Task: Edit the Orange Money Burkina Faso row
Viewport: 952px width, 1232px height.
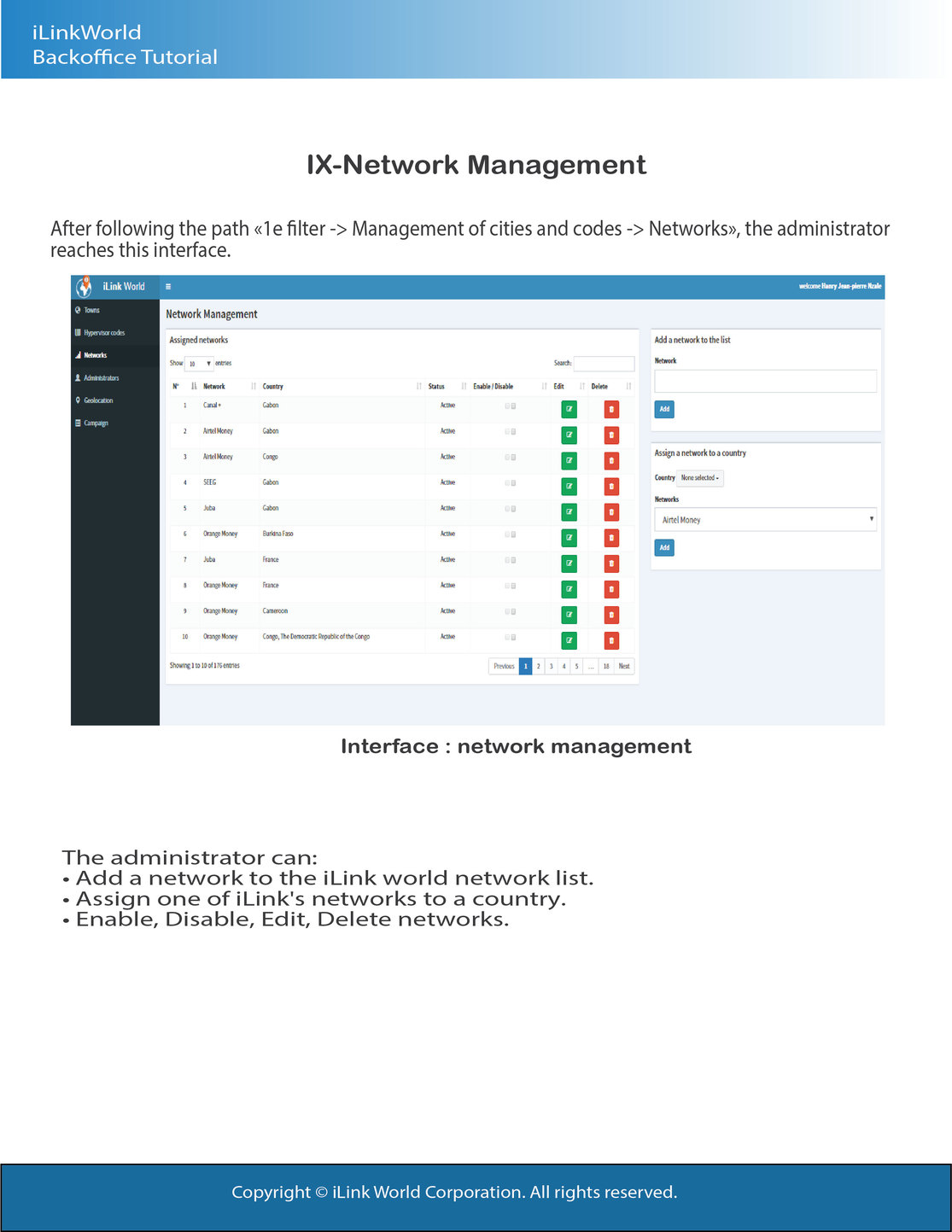Action: point(569,538)
